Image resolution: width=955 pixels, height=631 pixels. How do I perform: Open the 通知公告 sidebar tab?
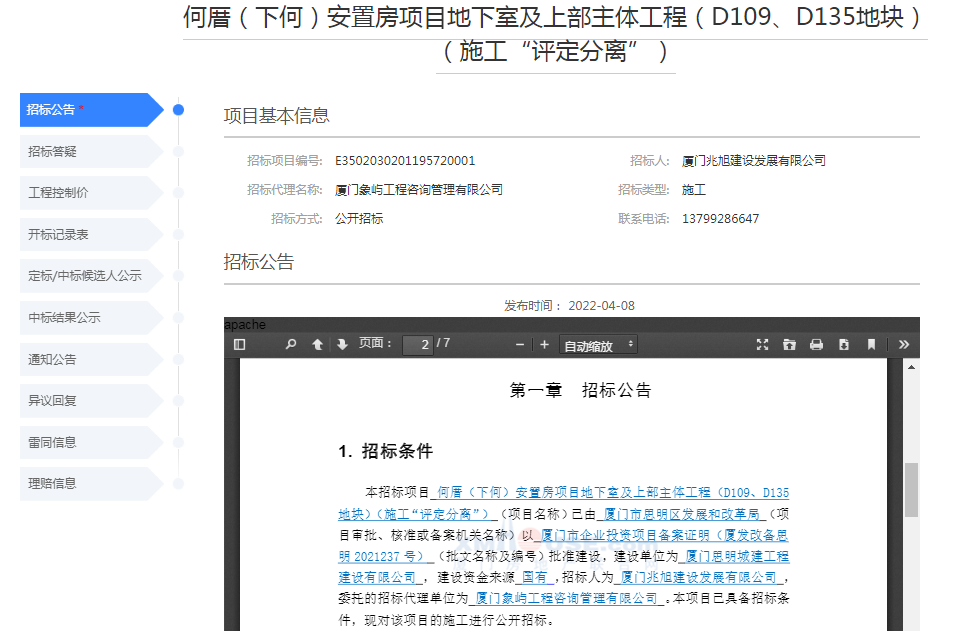tap(91, 359)
